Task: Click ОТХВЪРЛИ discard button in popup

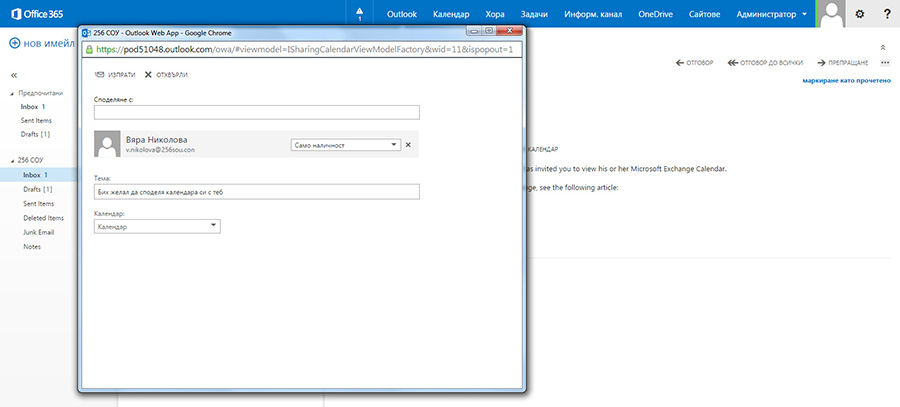Action: (x=166, y=75)
